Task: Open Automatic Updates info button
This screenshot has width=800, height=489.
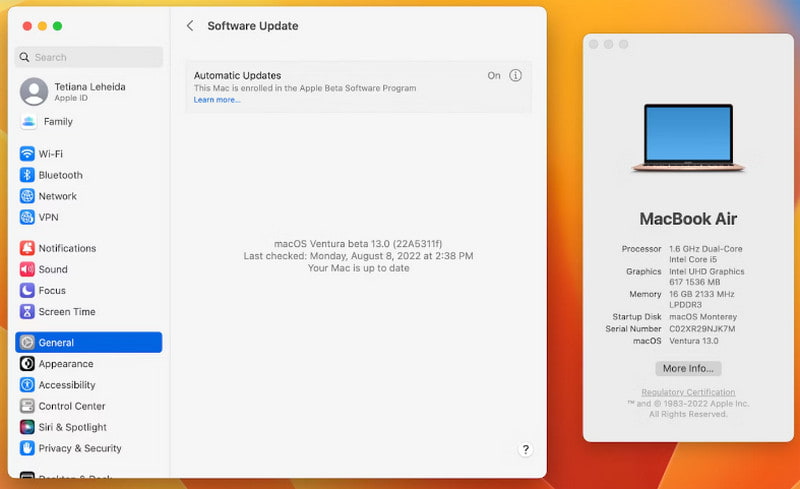Action: (x=516, y=76)
